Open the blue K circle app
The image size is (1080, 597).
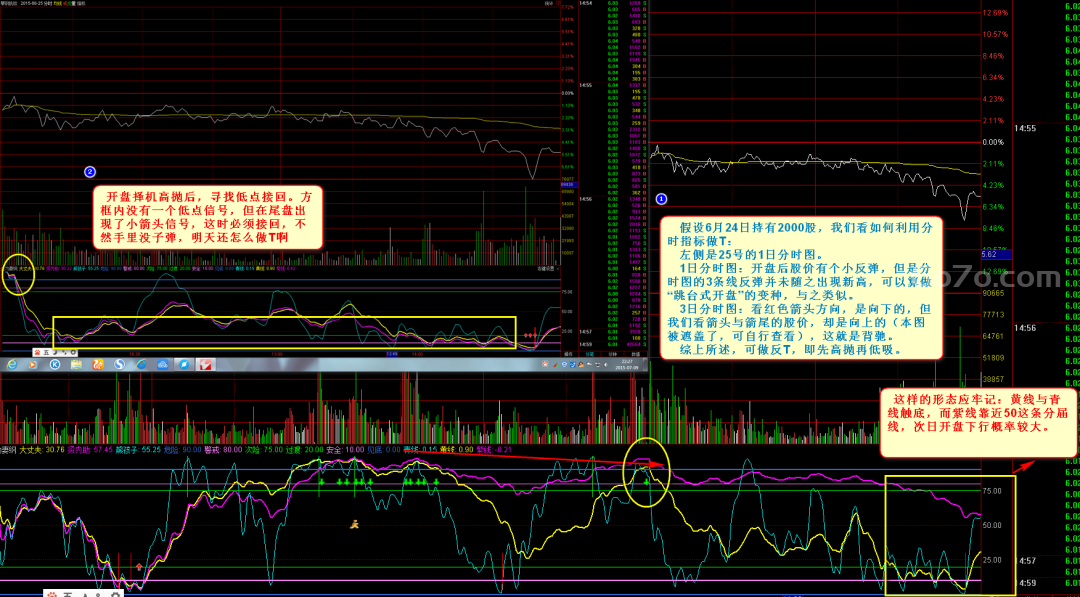click(54, 364)
